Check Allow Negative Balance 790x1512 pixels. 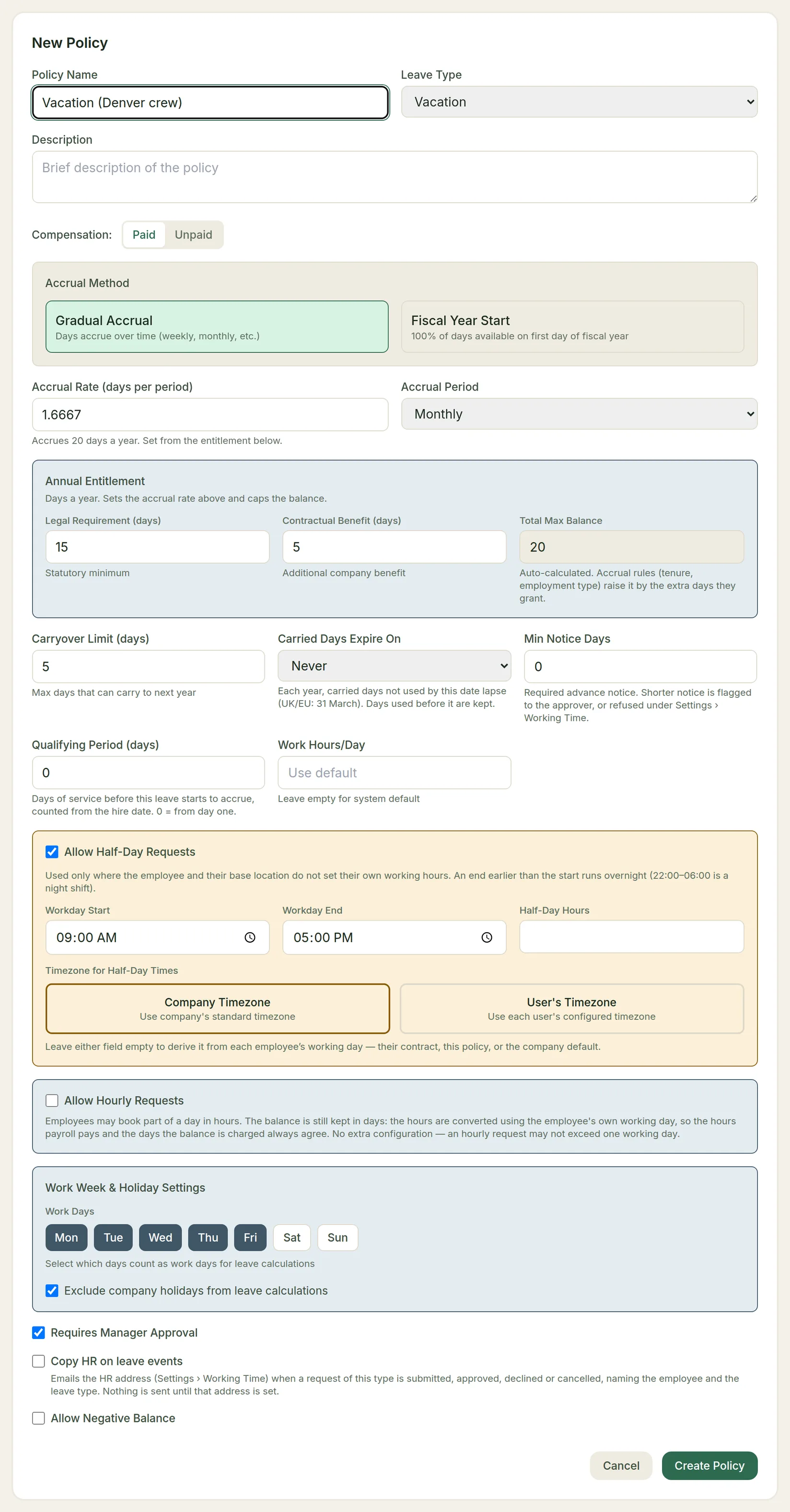38,1419
